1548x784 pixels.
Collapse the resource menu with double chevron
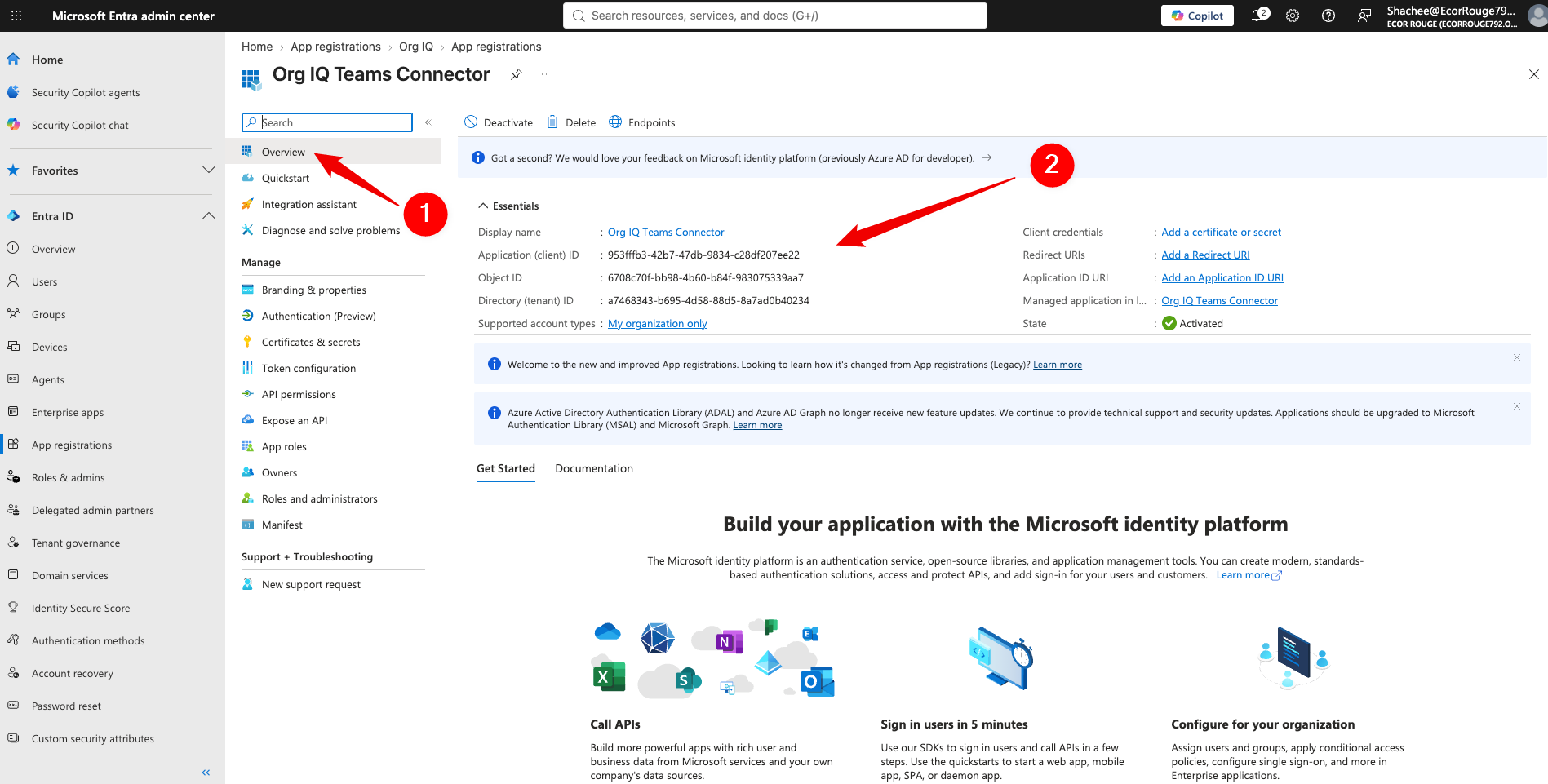[428, 122]
